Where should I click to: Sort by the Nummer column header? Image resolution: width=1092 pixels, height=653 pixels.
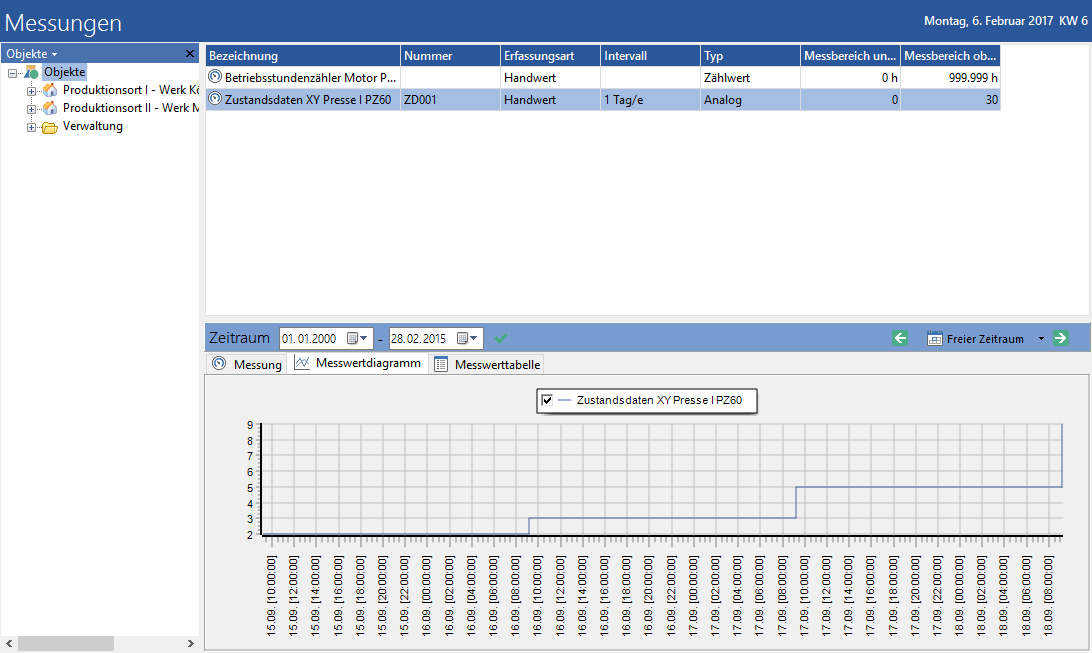[x=450, y=56]
